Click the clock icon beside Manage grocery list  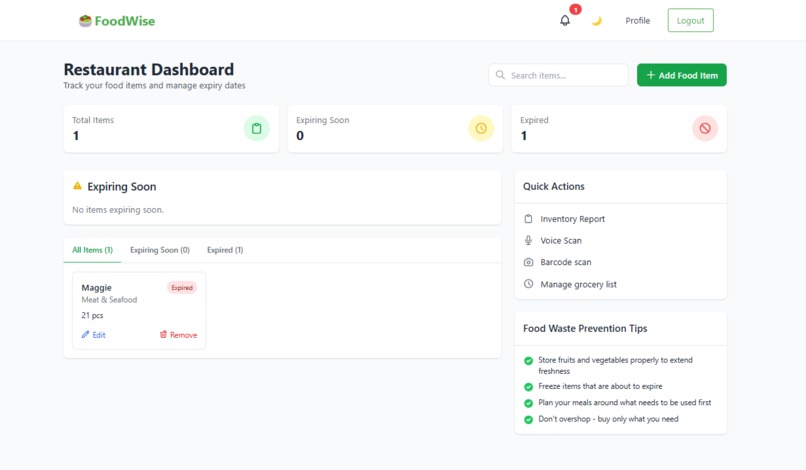click(528, 284)
